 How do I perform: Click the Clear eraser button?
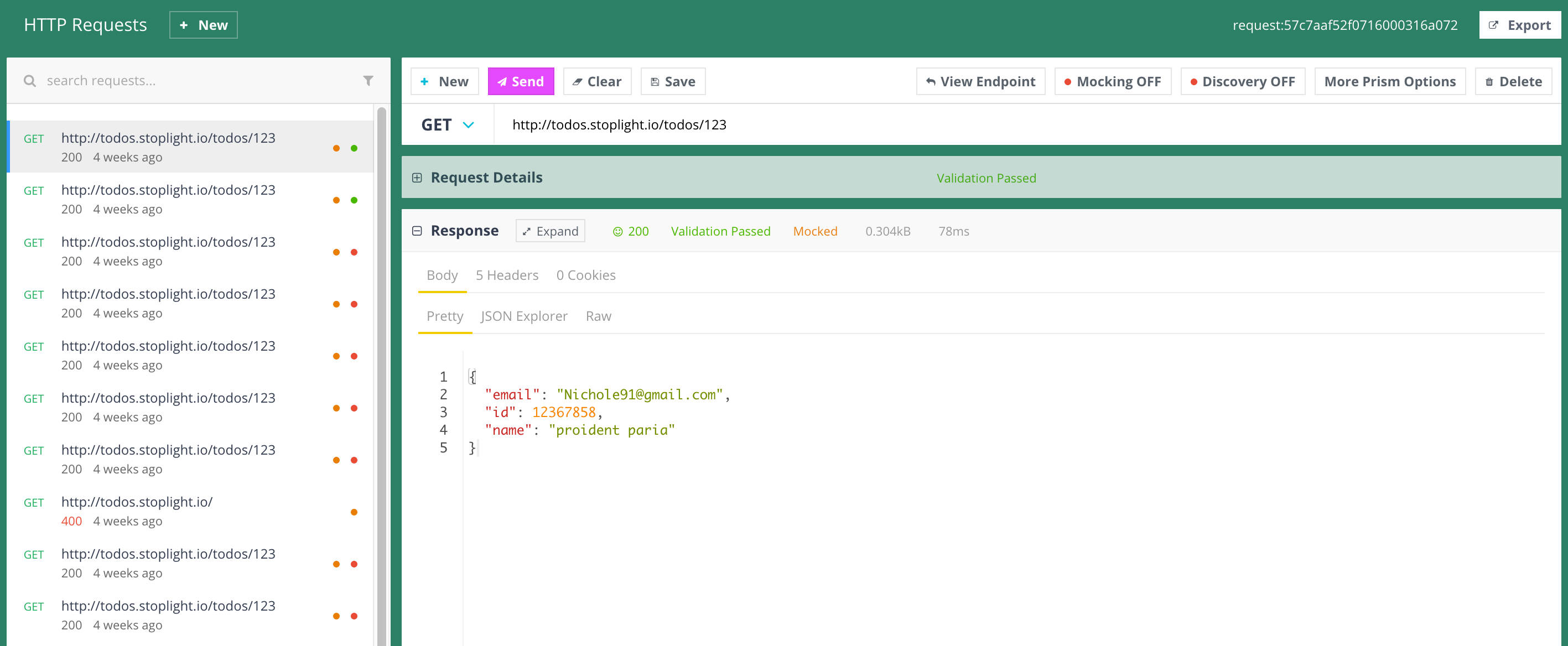(x=596, y=81)
